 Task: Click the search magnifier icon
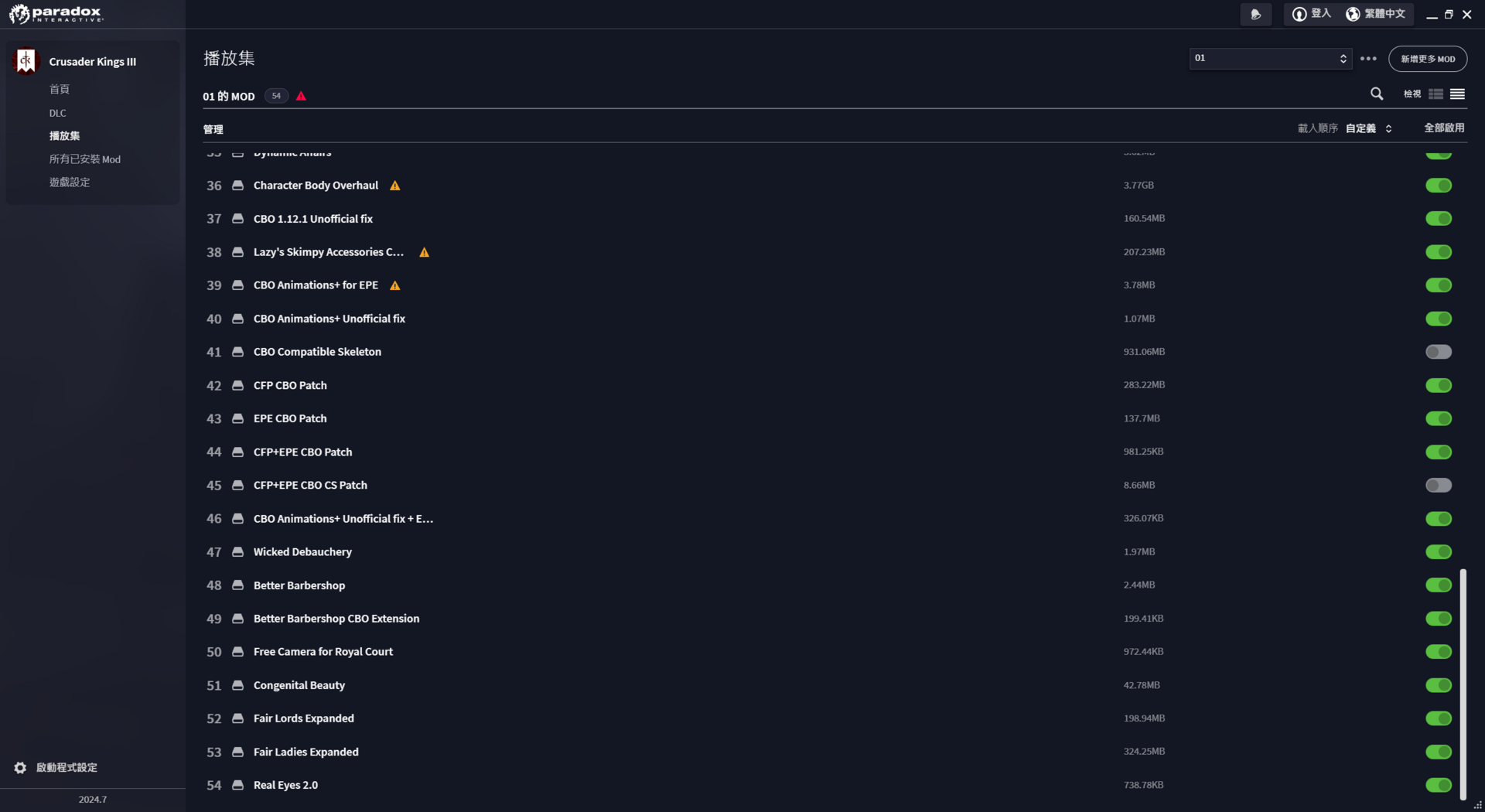pyautogui.click(x=1377, y=94)
